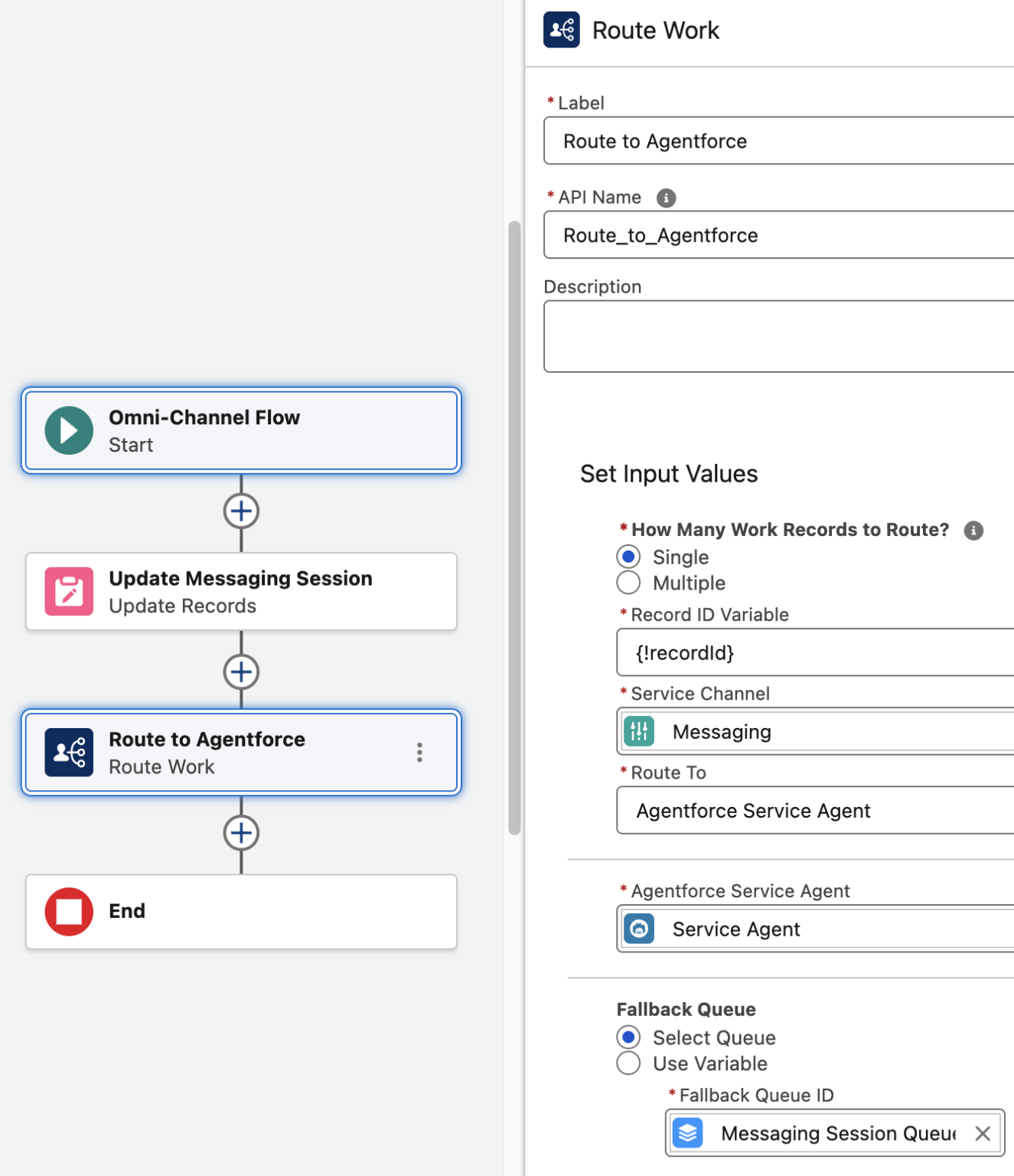This screenshot has width=1014, height=1176.
Task: Select the End node
Action: click(241, 911)
